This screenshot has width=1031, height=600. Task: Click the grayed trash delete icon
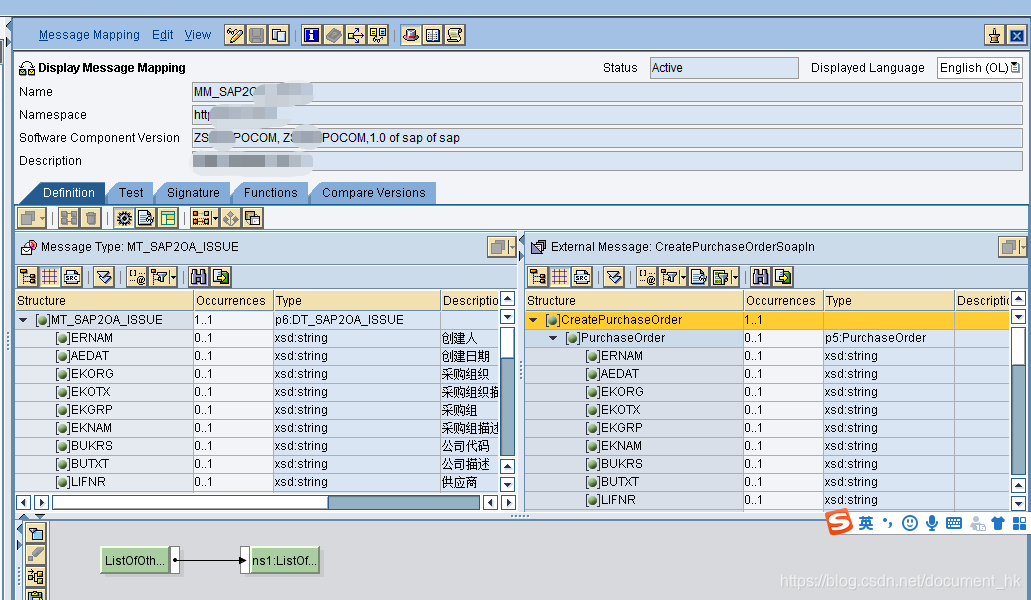click(x=91, y=218)
